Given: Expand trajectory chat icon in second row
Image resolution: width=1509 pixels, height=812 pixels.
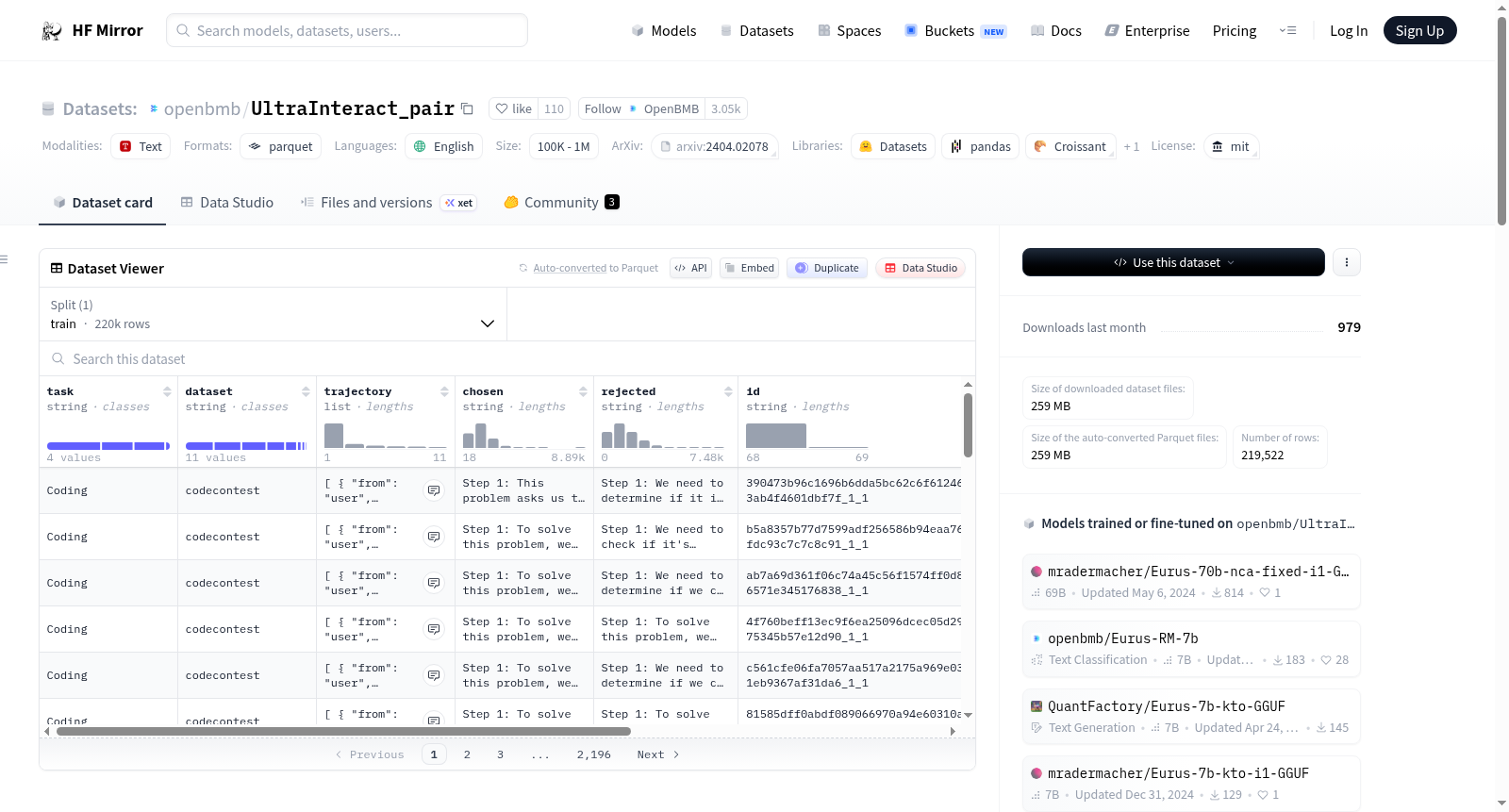Looking at the screenshot, I should (434, 537).
